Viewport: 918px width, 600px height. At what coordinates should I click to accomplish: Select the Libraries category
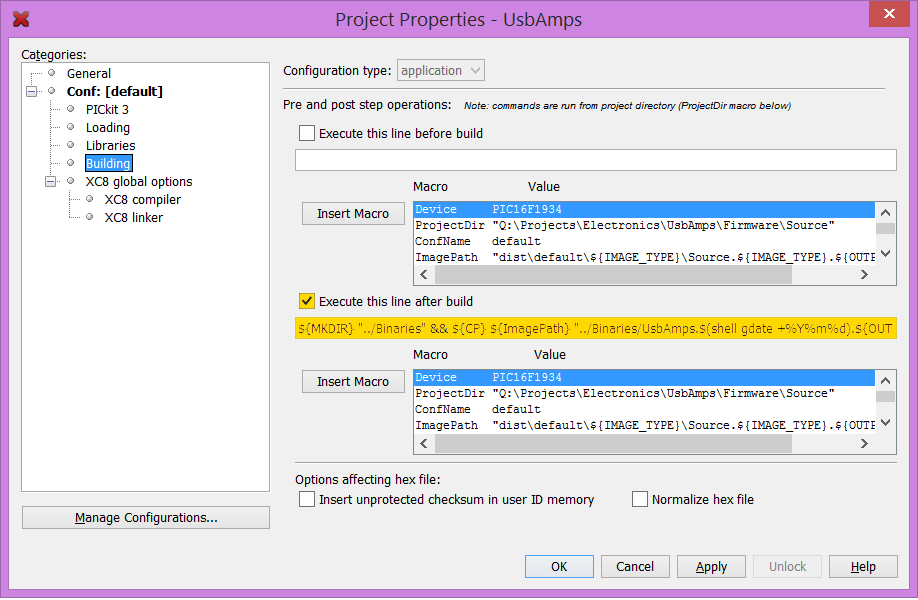tap(110, 145)
